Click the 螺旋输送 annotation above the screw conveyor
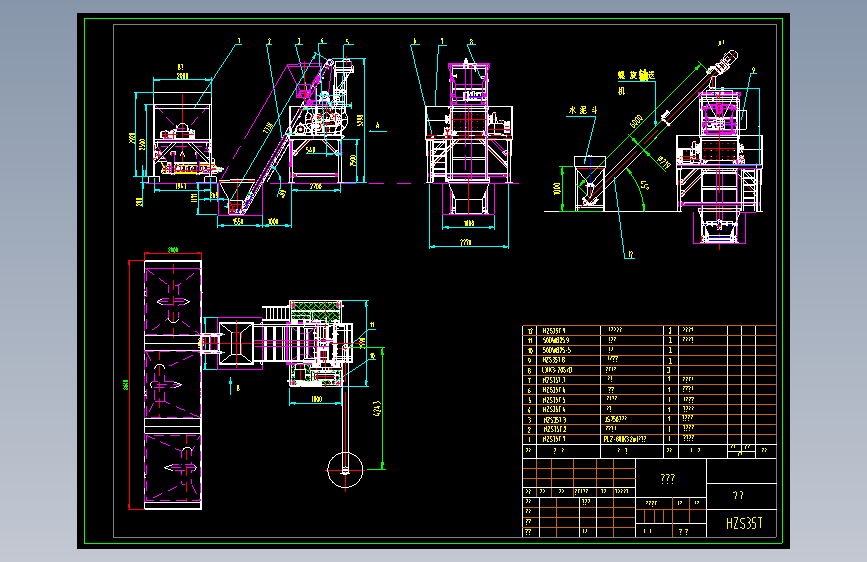 coord(636,75)
